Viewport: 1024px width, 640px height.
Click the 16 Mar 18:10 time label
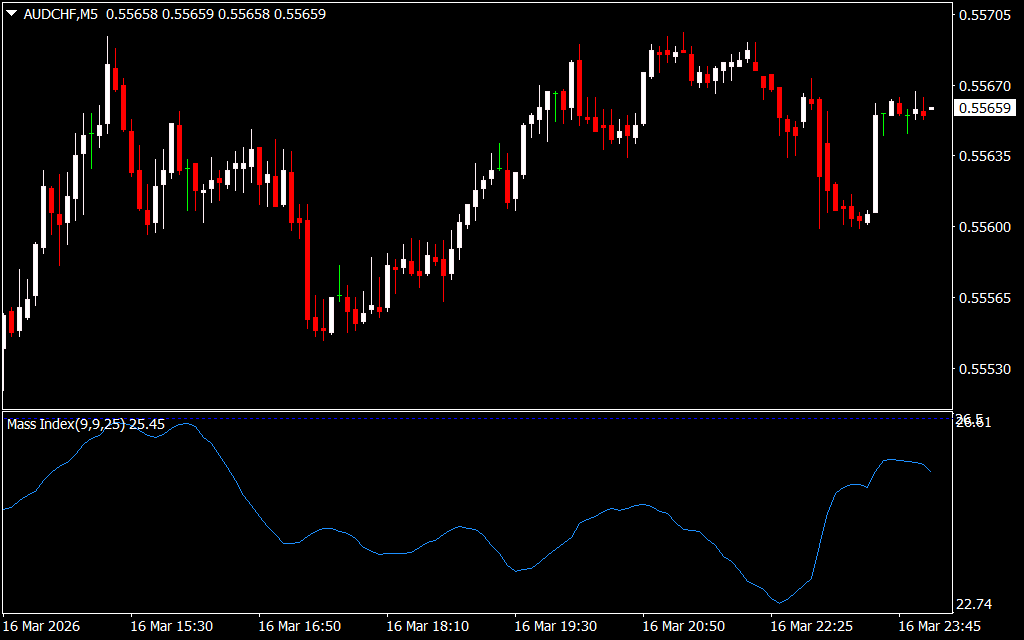click(427, 626)
